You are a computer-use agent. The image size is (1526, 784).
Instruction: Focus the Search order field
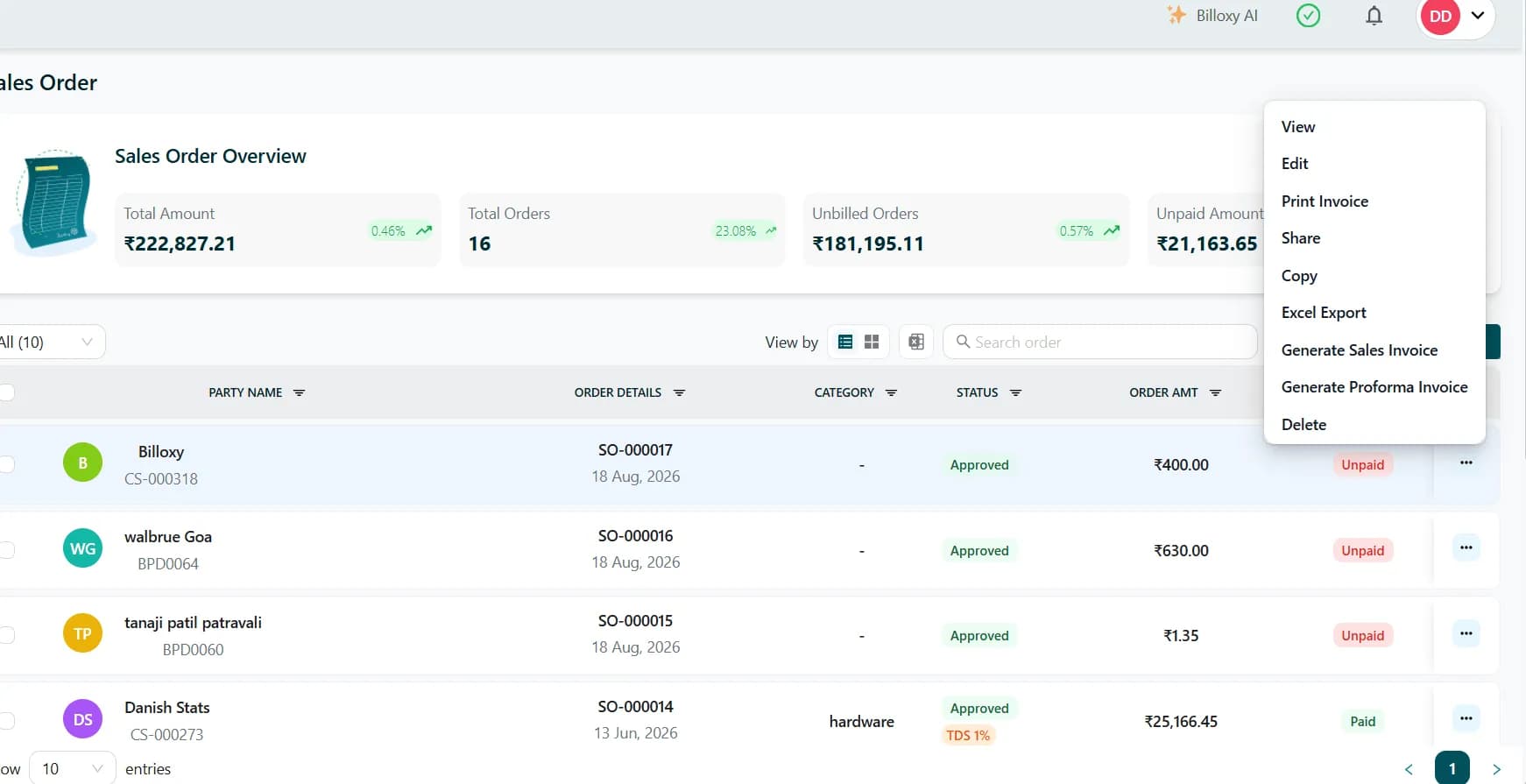[1100, 342]
